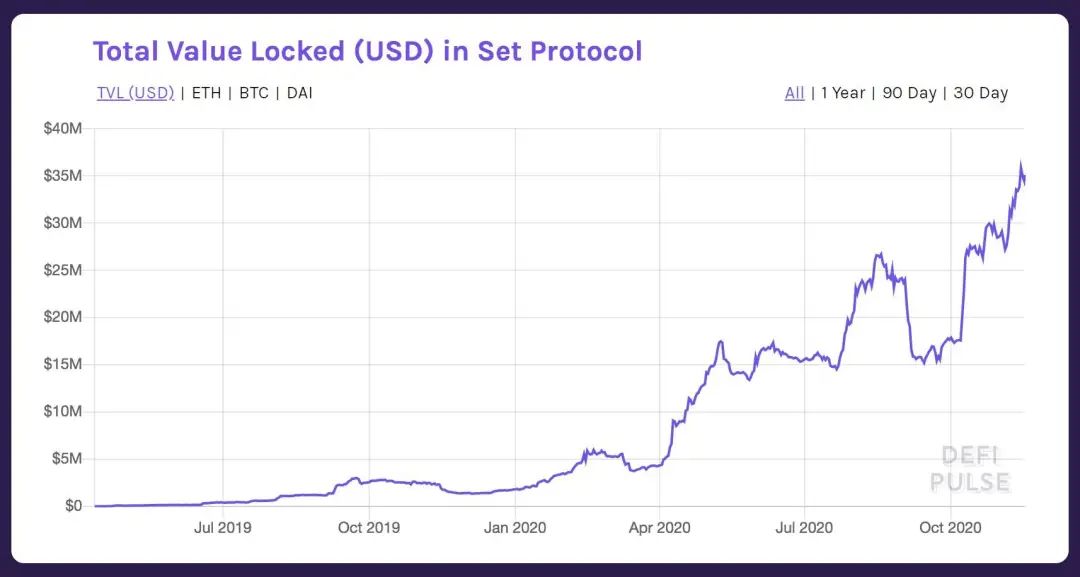Click the $0 y-axis label
This screenshot has width=1080, height=577.
[72, 504]
